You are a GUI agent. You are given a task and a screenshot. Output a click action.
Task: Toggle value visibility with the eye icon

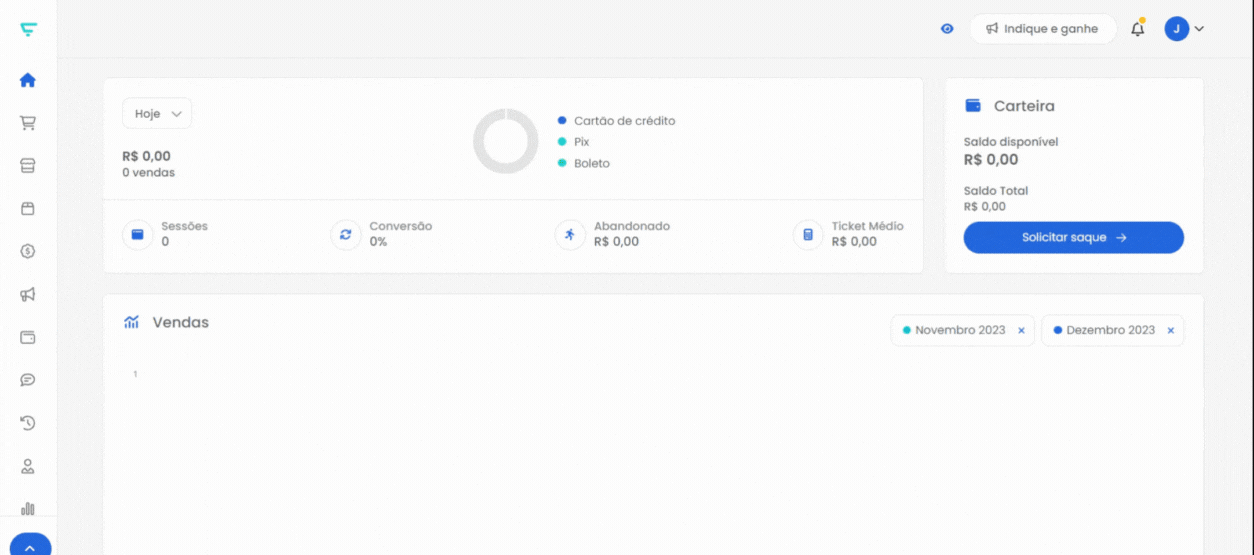point(947,29)
